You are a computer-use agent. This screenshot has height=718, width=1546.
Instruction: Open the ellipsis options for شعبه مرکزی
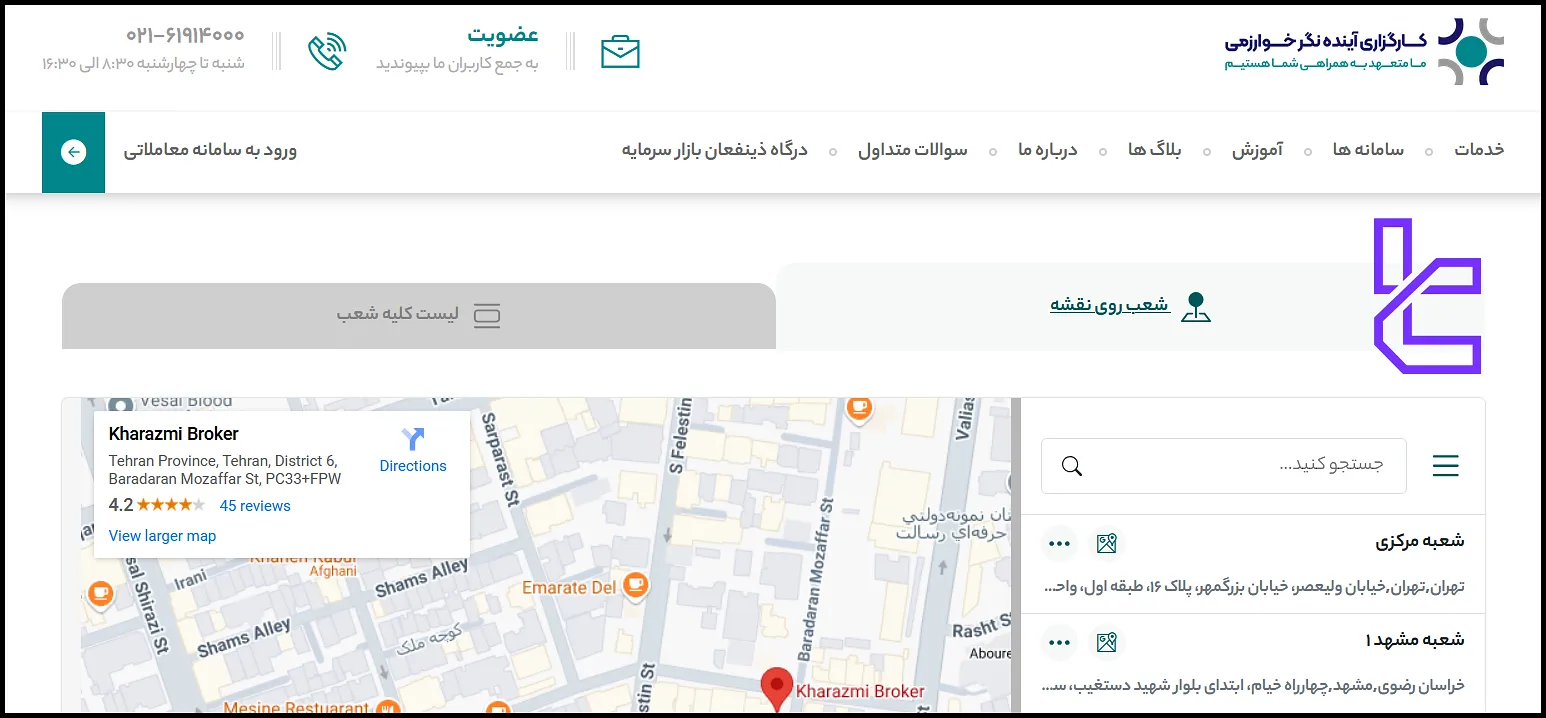(1059, 543)
